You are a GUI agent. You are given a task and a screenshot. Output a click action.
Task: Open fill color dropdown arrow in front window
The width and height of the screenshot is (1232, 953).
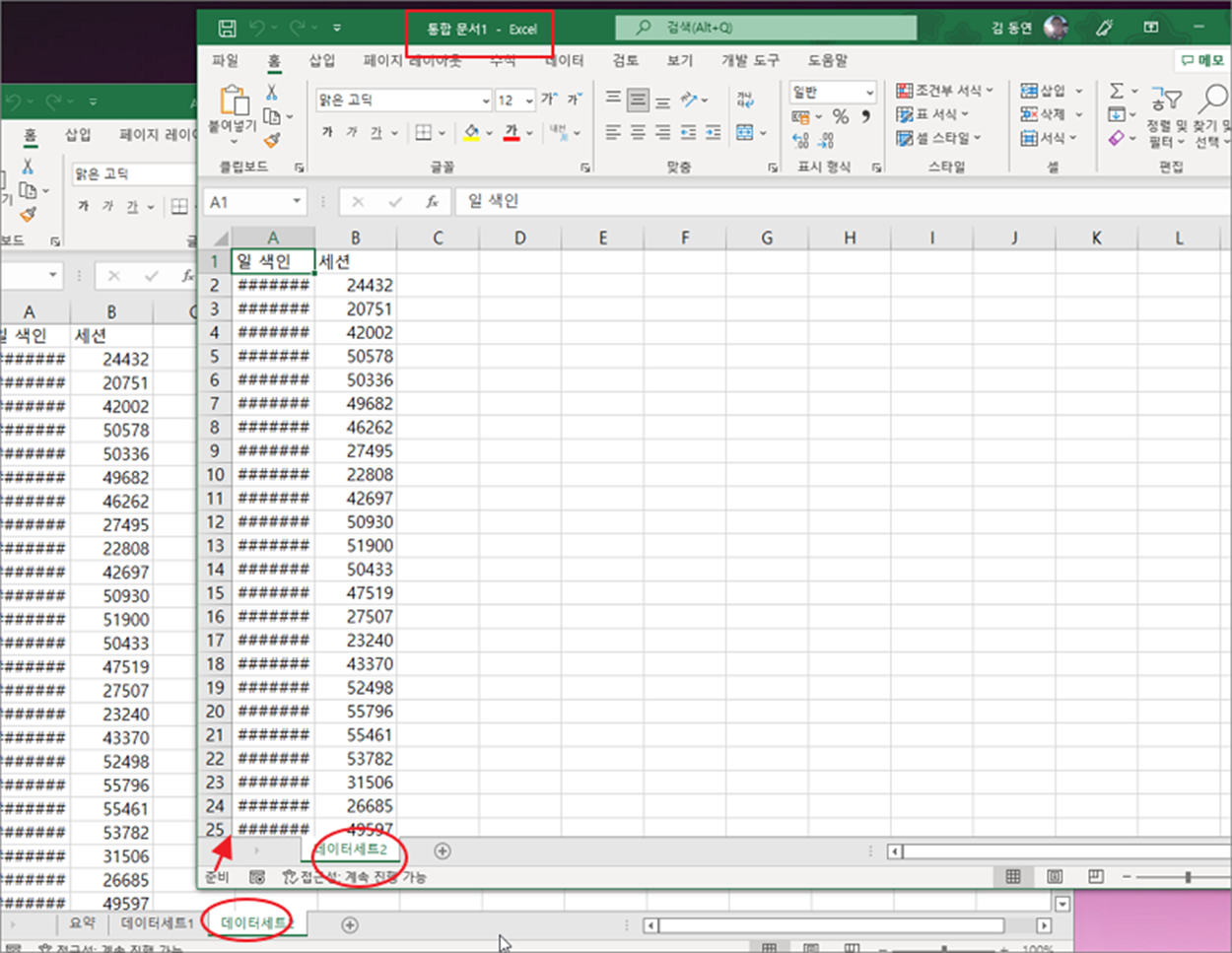[x=489, y=132]
